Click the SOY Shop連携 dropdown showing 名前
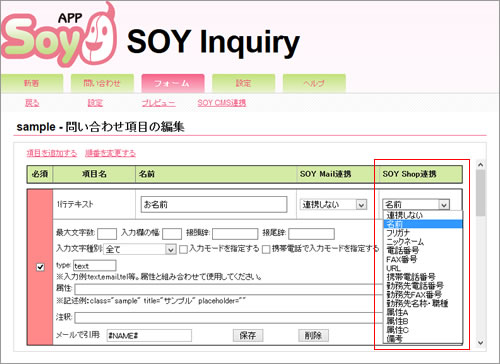500x364 pixels. (416, 204)
